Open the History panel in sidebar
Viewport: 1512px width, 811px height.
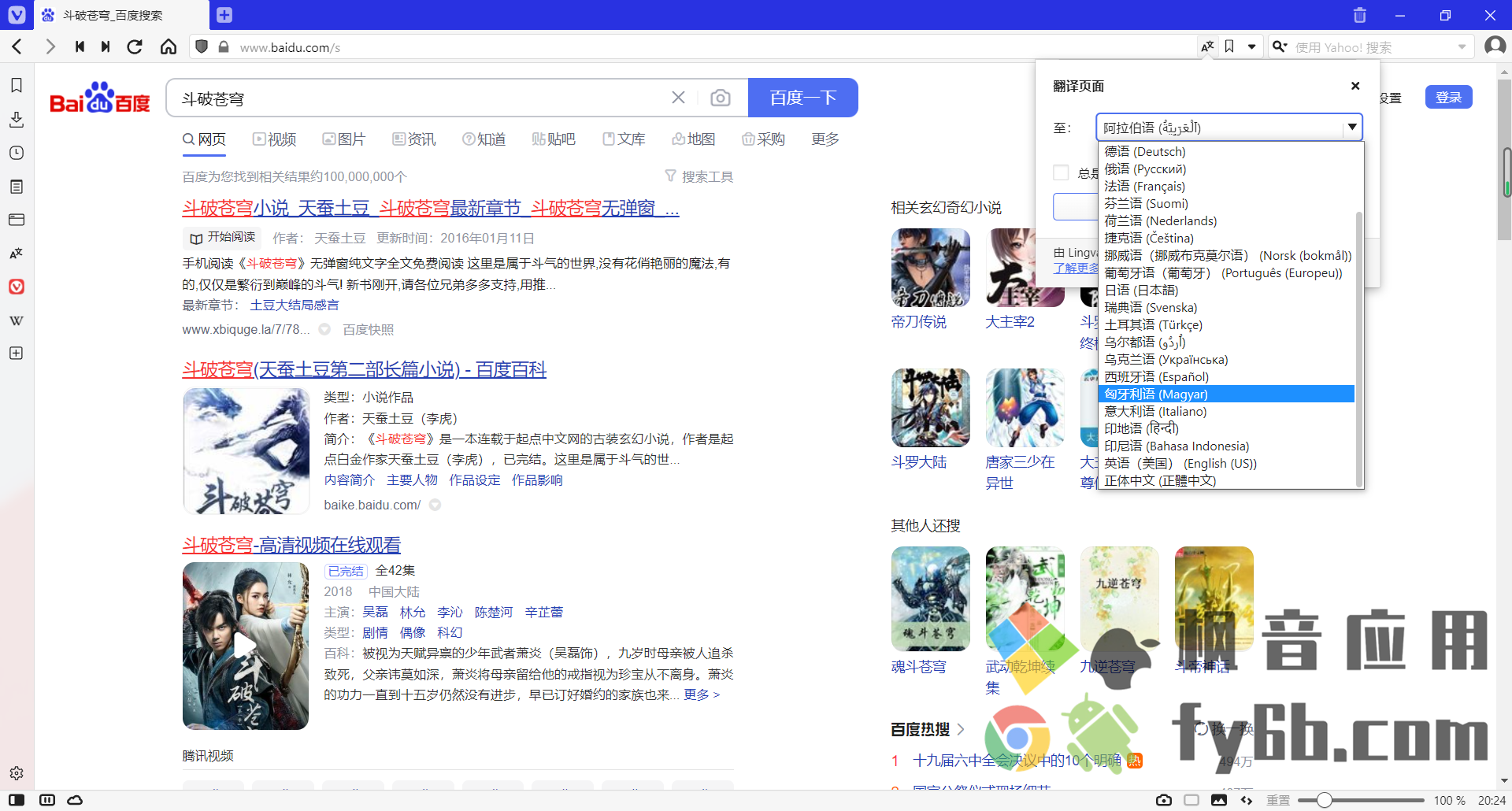click(17, 153)
